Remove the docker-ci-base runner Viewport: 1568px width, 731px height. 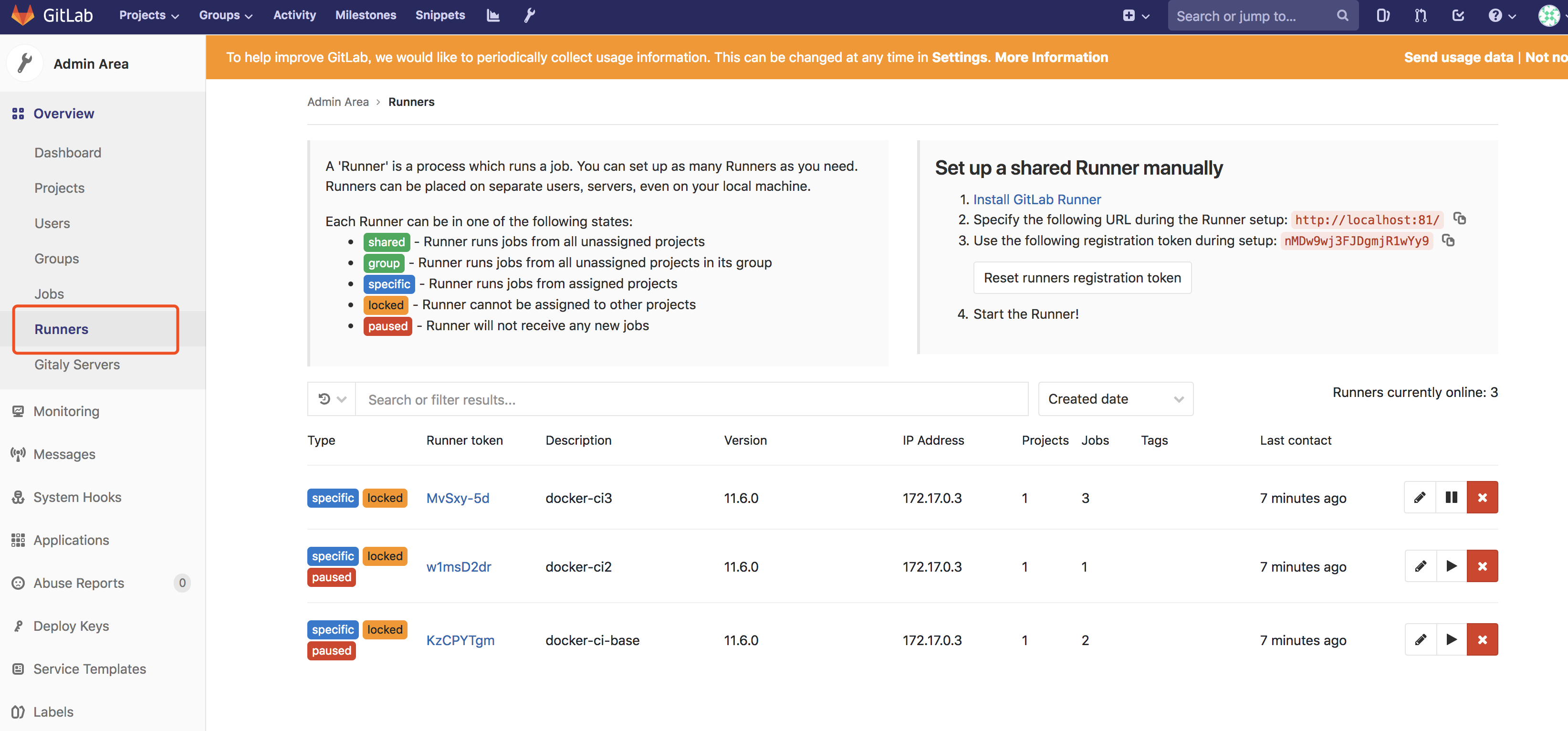tap(1482, 640)
